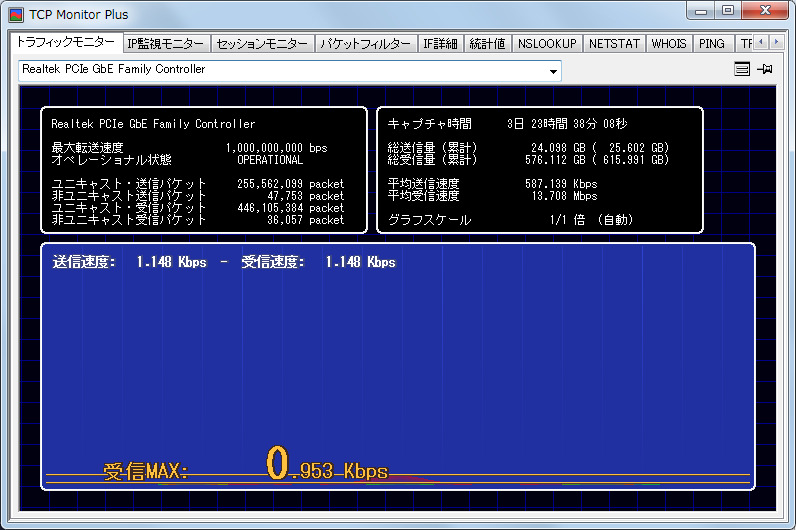Image resolution: width=796 pixels, height=530 pixels.
Task: Open the network adapter dropdown arrow
Action: [553, 71]
